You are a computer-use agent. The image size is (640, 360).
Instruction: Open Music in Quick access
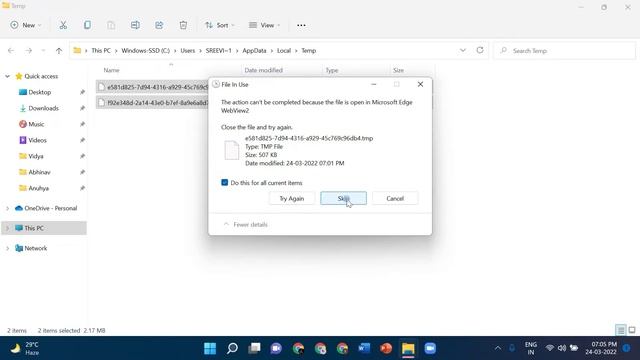click(36, 124)
